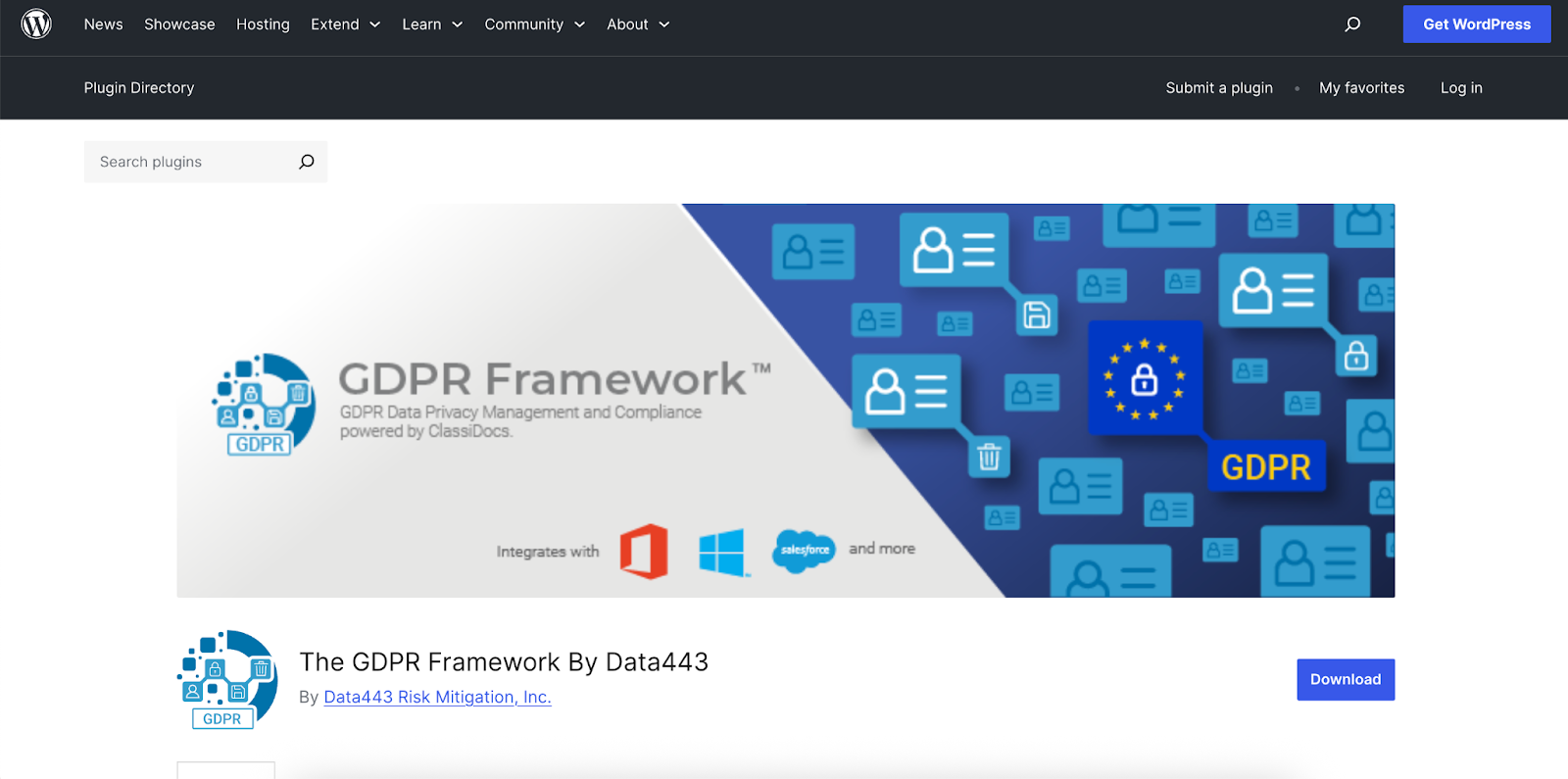
Task: Go to the News page
Action: pyautogui.click(x=103, y=24)
